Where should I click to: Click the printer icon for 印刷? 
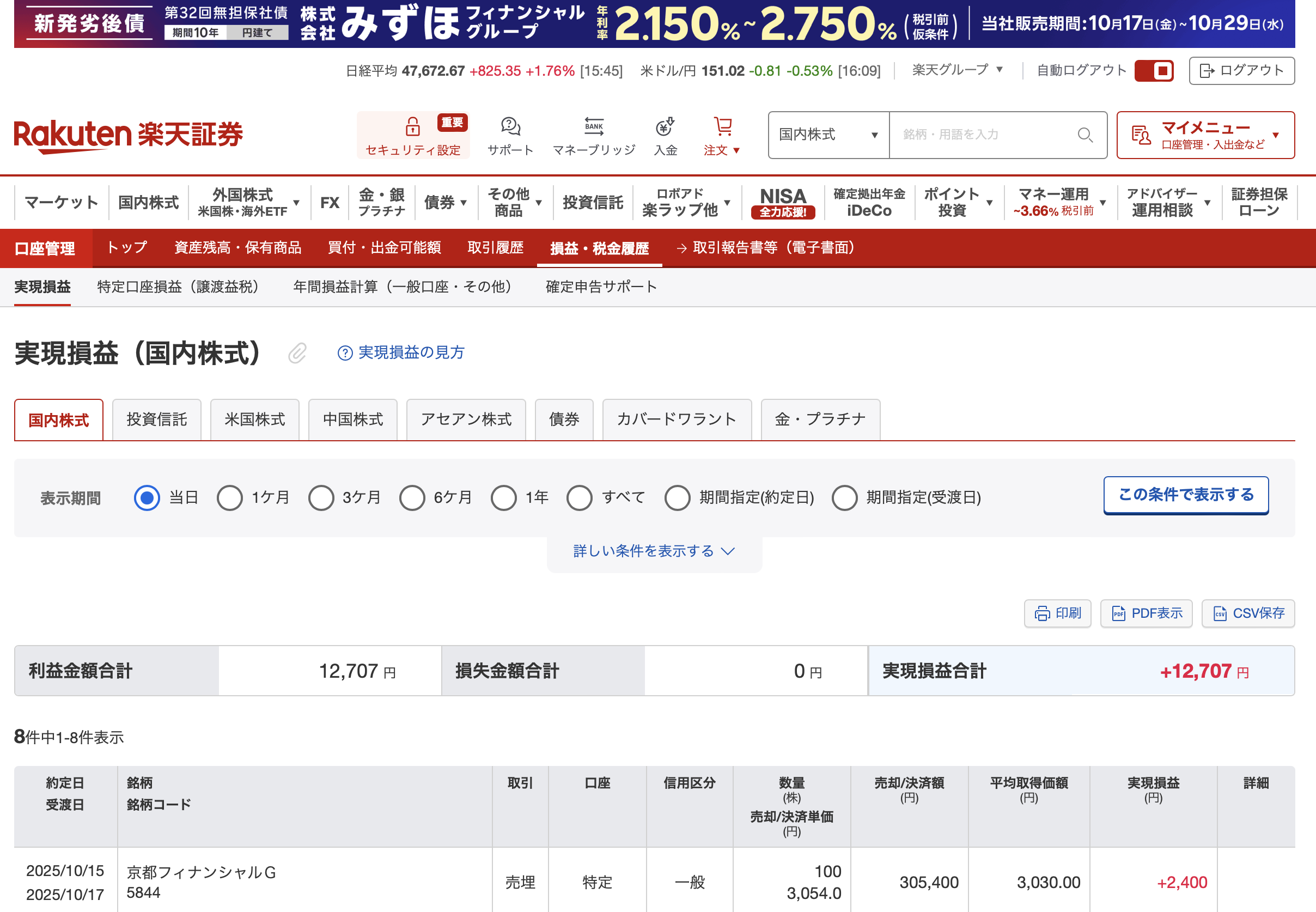tap(1042, 613)
